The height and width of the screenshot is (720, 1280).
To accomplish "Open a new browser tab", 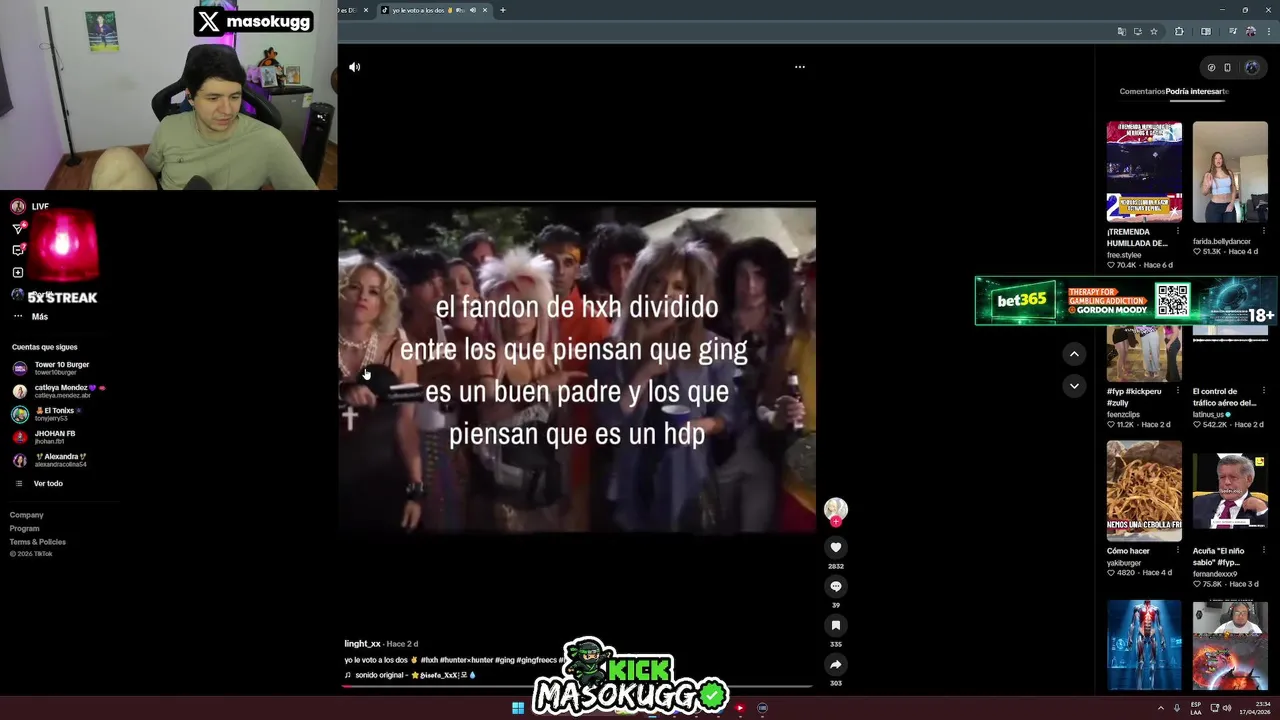I will pyautogui.click(x=502, y=10).
